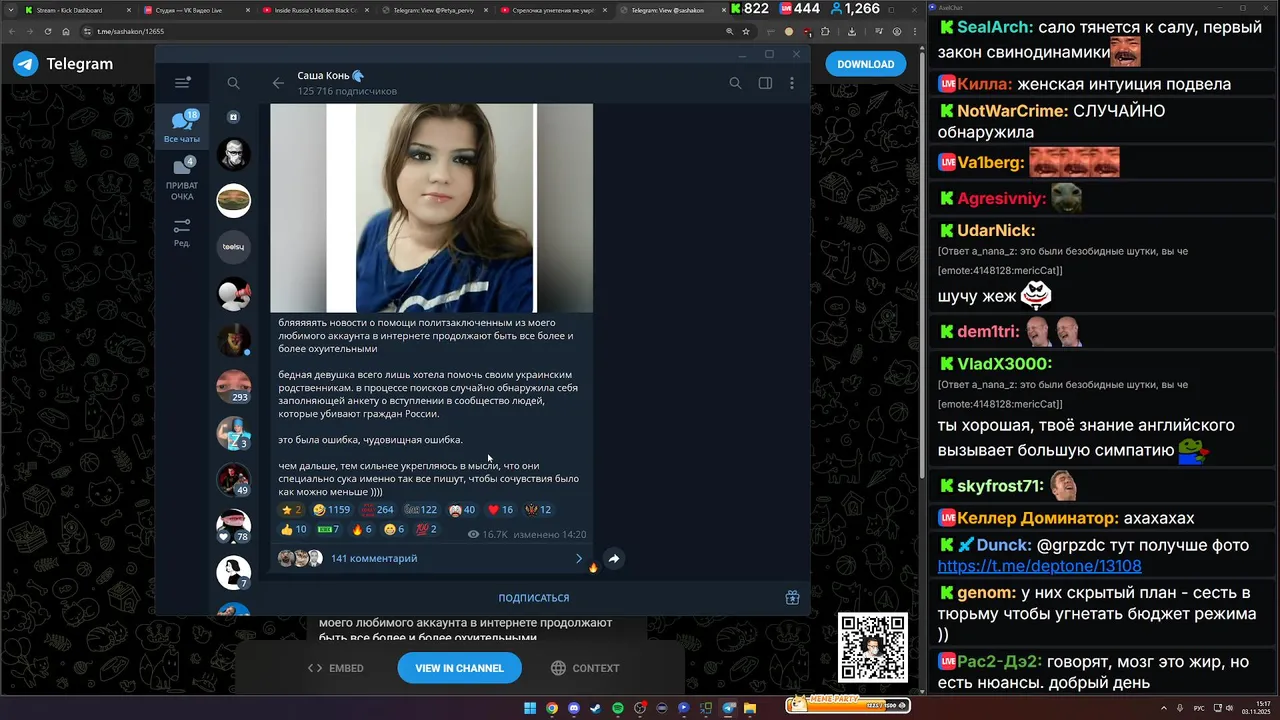Search inside the Саша Конь channel
The width and height of the screenshot is (1280, 720).
click(735, 83)
